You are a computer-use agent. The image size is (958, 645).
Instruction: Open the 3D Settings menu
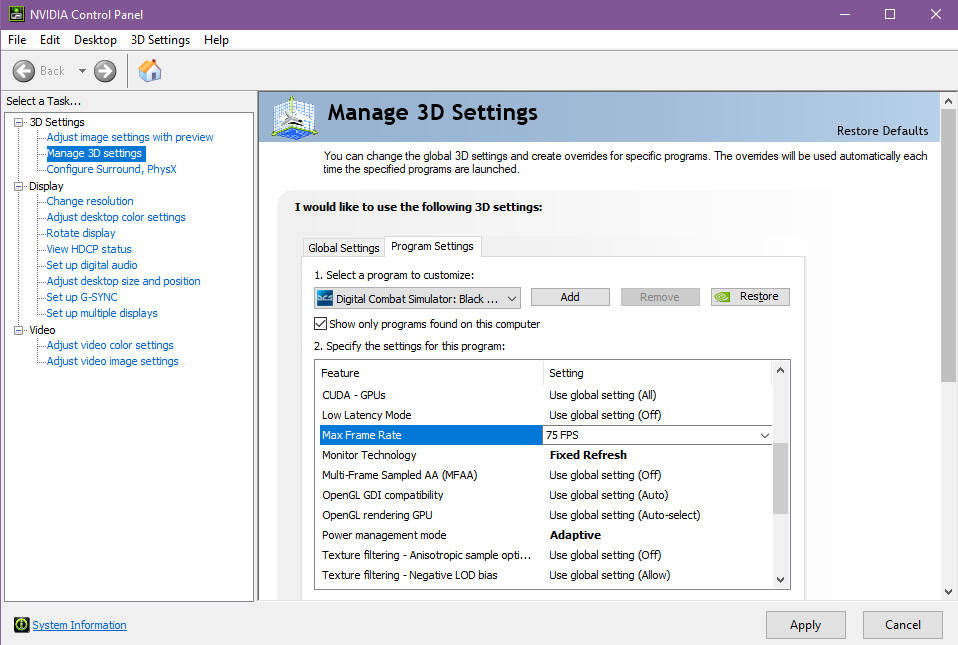pyautogui.click(x=160, y=40)
